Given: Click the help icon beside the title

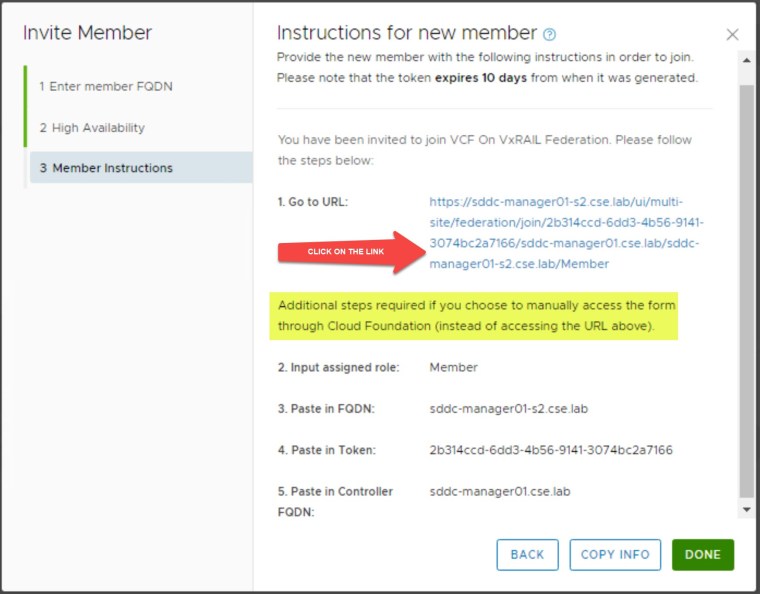Looking at the screenshot, I should pyautogui.click(x=549, y=34).
